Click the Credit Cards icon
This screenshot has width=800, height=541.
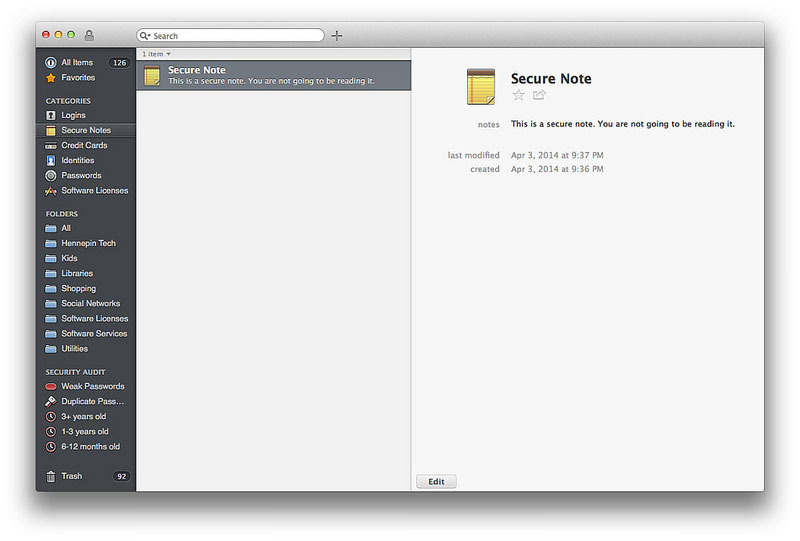coord(51,145)
